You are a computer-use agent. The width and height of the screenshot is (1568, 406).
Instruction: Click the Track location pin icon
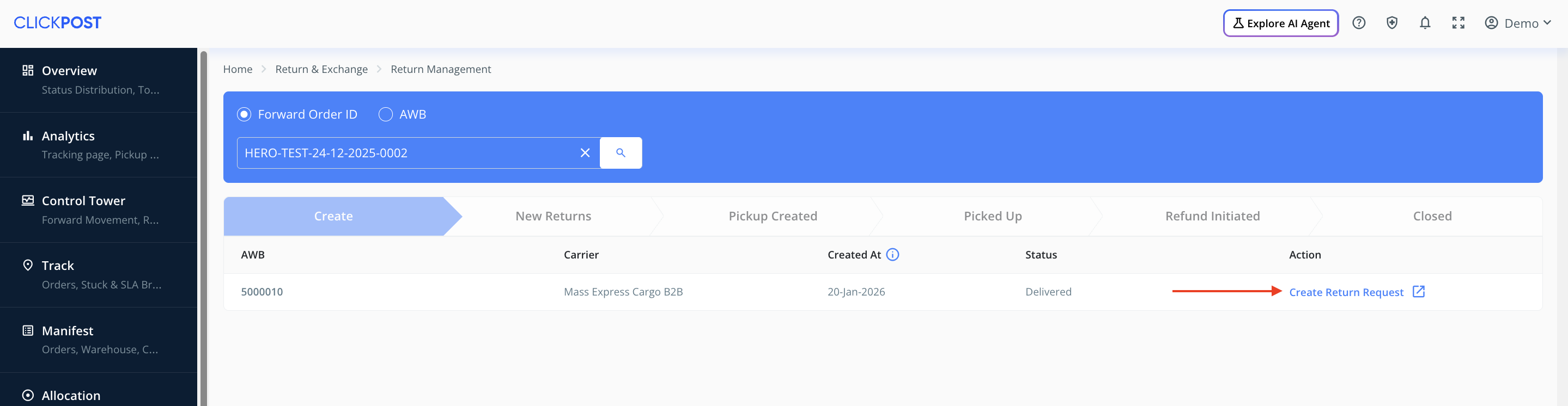pos(28,266)
